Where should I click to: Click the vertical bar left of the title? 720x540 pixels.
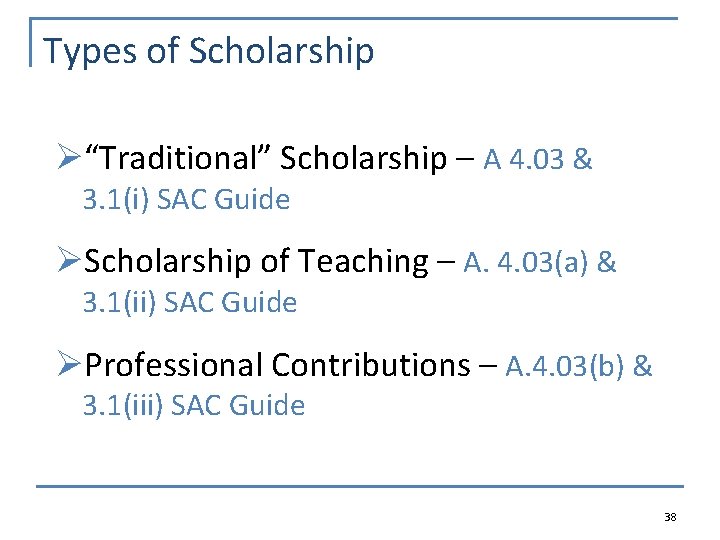[33, 42]
